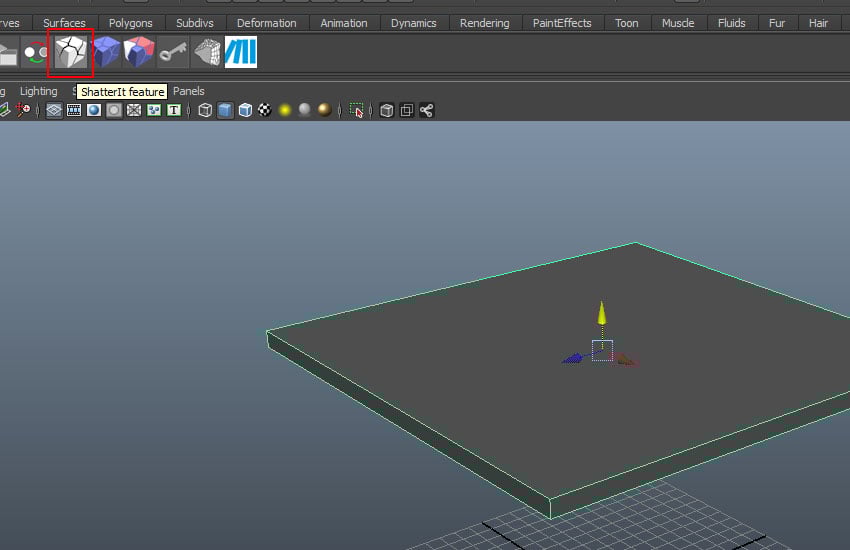
Task: Click the isolate select icon in panel toolbar
Action: (x=357, y=110)
